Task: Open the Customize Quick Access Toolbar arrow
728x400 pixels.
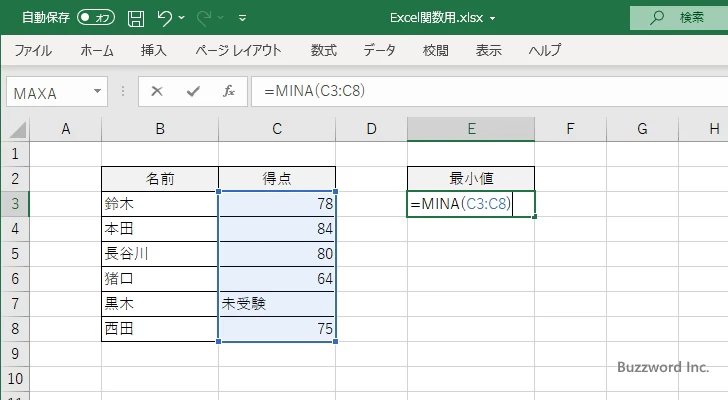Action: [x=242, y=18]
